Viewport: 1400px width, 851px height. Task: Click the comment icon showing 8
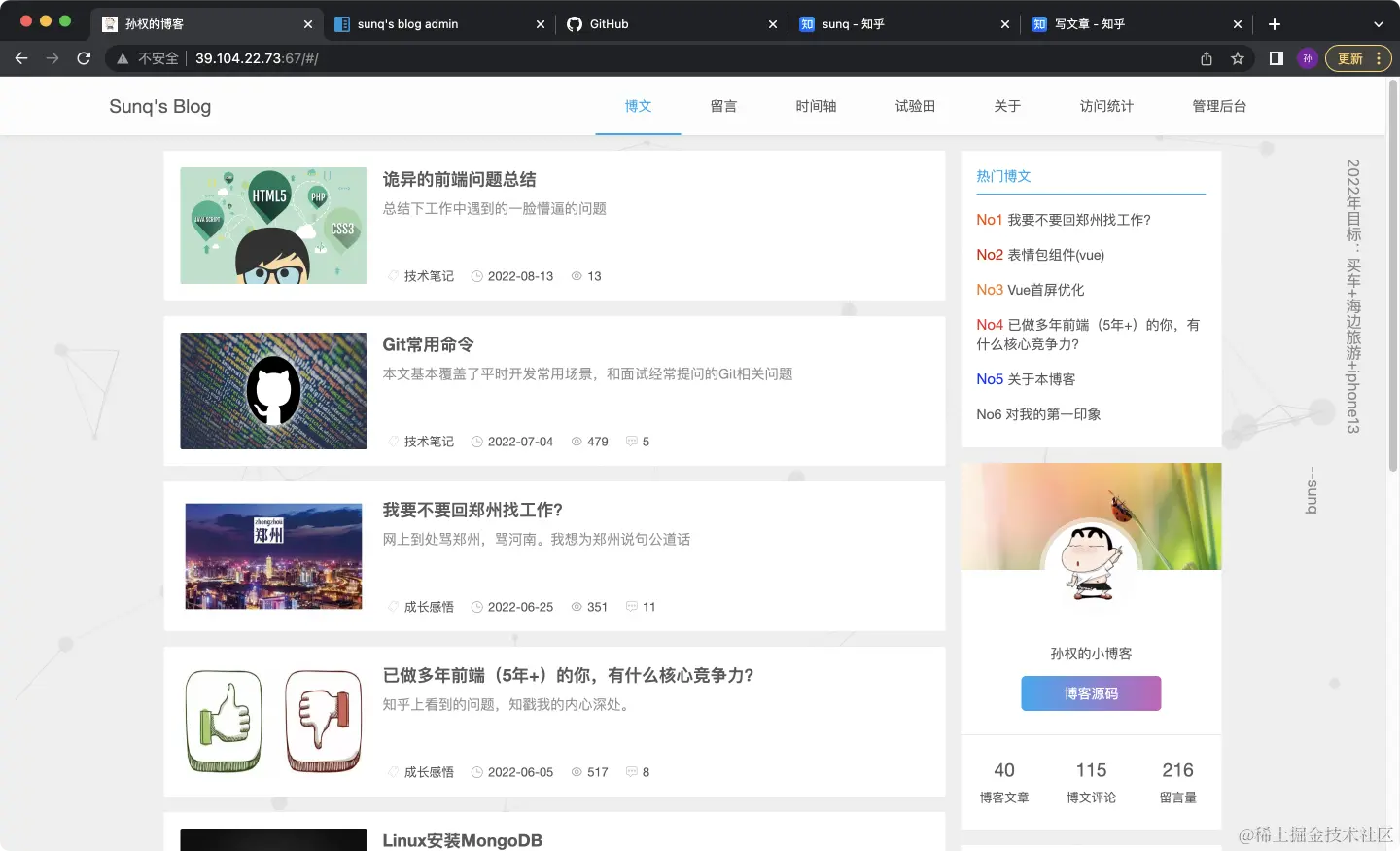click(x=632, y=772)
